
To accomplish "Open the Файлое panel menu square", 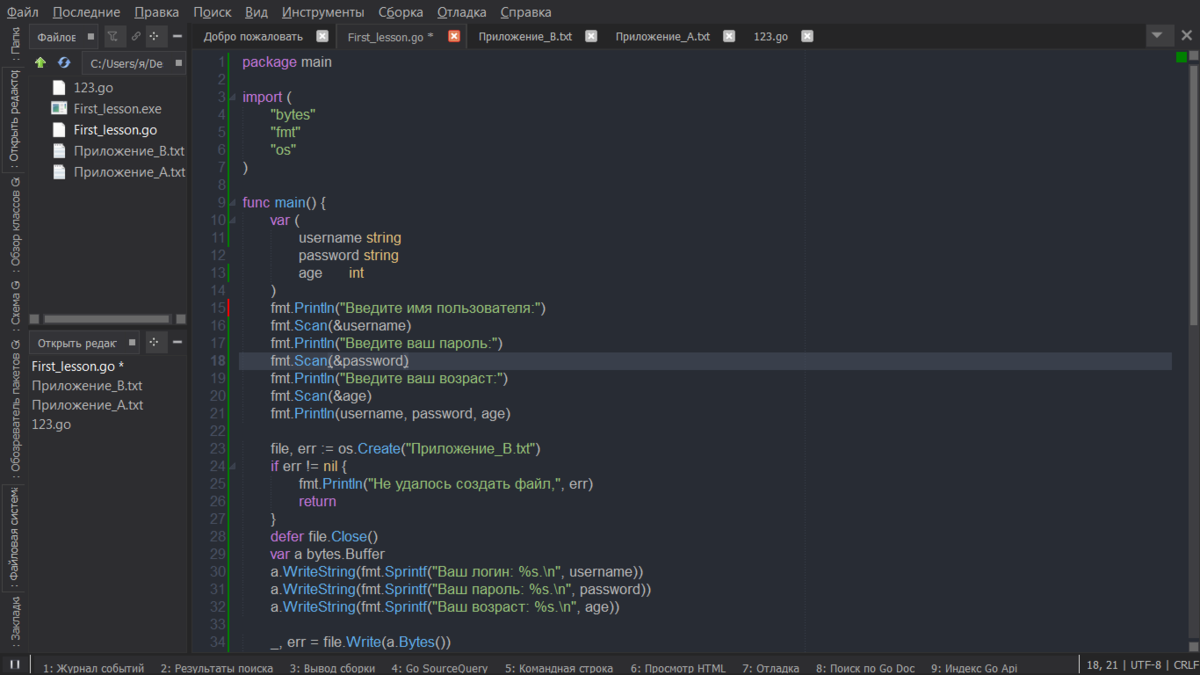I will [91, 36].
